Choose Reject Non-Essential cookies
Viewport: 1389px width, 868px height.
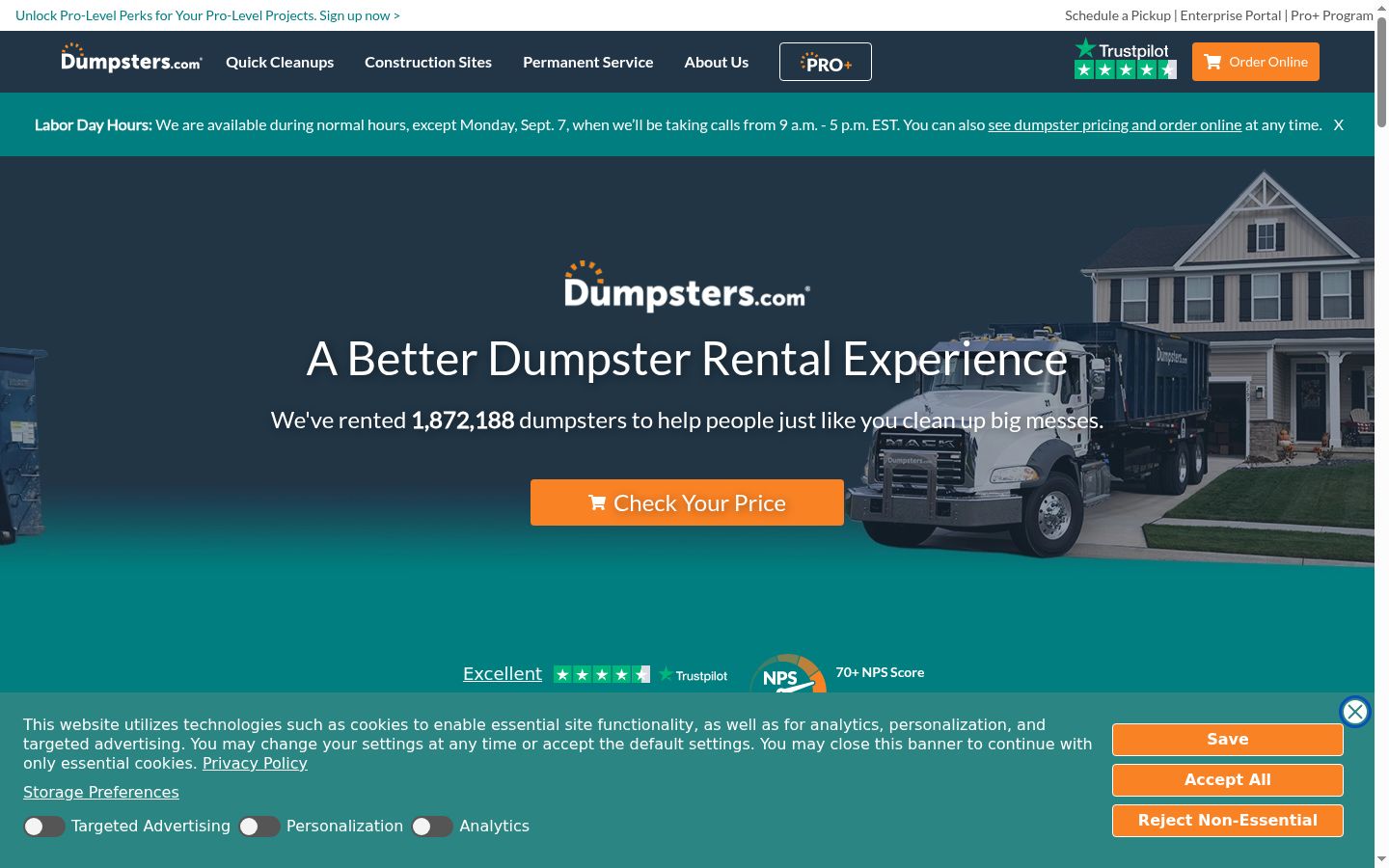[1228, 821]
